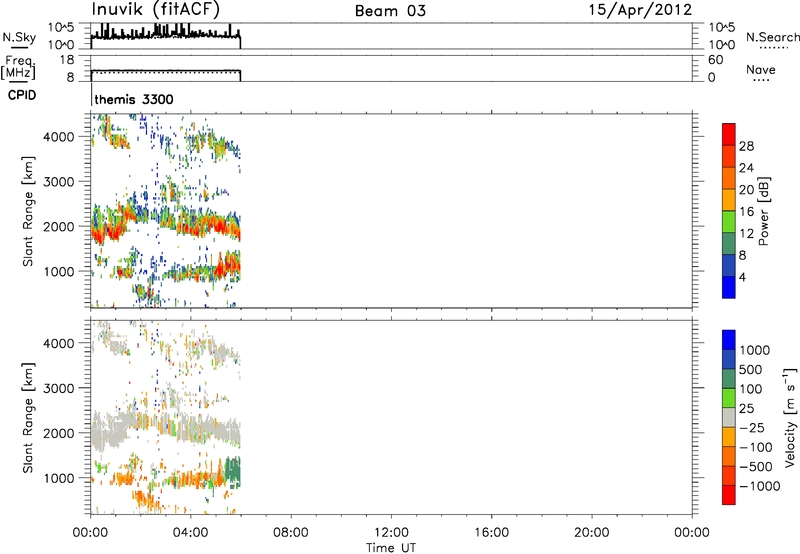This screenshot has height=554, width=800.
Task: Click the 'Time UT' axis title
Action: [x=391, y=548]
